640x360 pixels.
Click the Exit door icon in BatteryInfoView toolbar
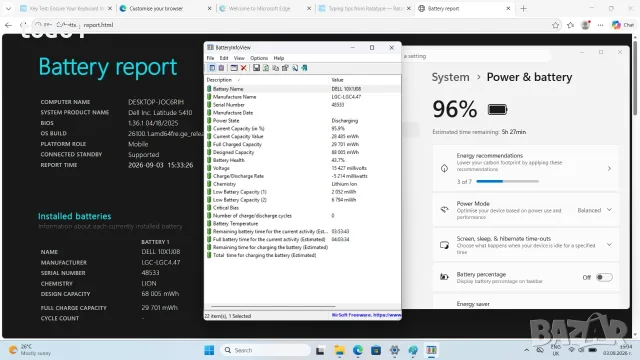point(304,68)
